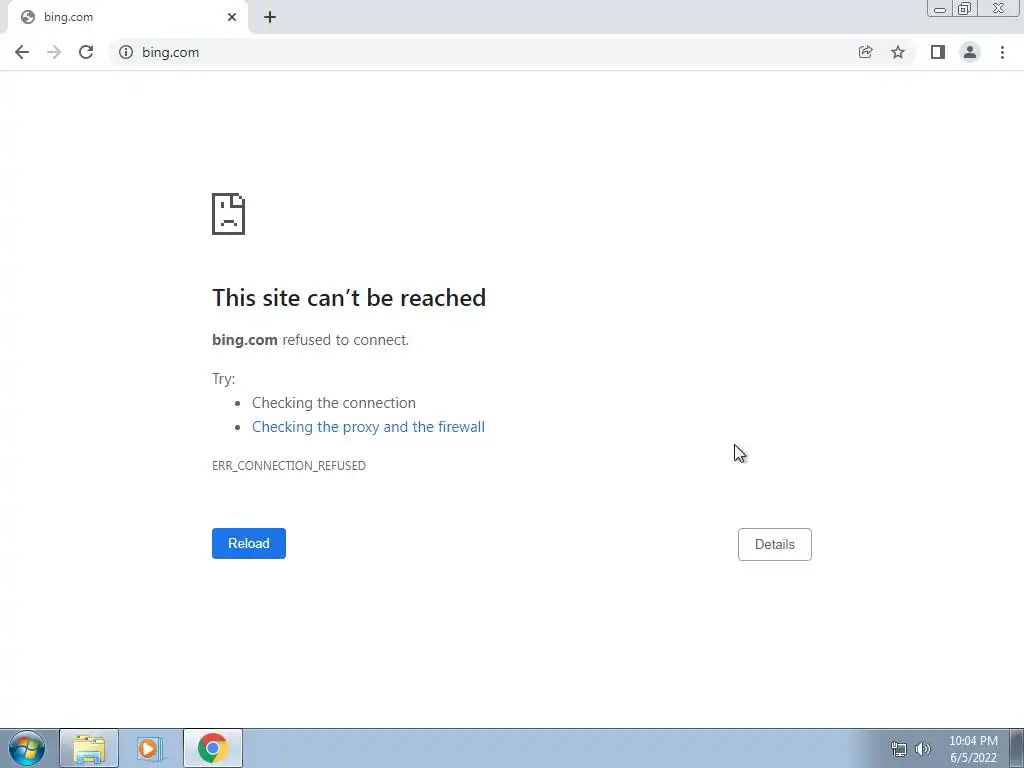Open Windows Explorer from taskbar
This screenshot has width=1024, height=768.
pyautogui.click(x=89, y=748)
